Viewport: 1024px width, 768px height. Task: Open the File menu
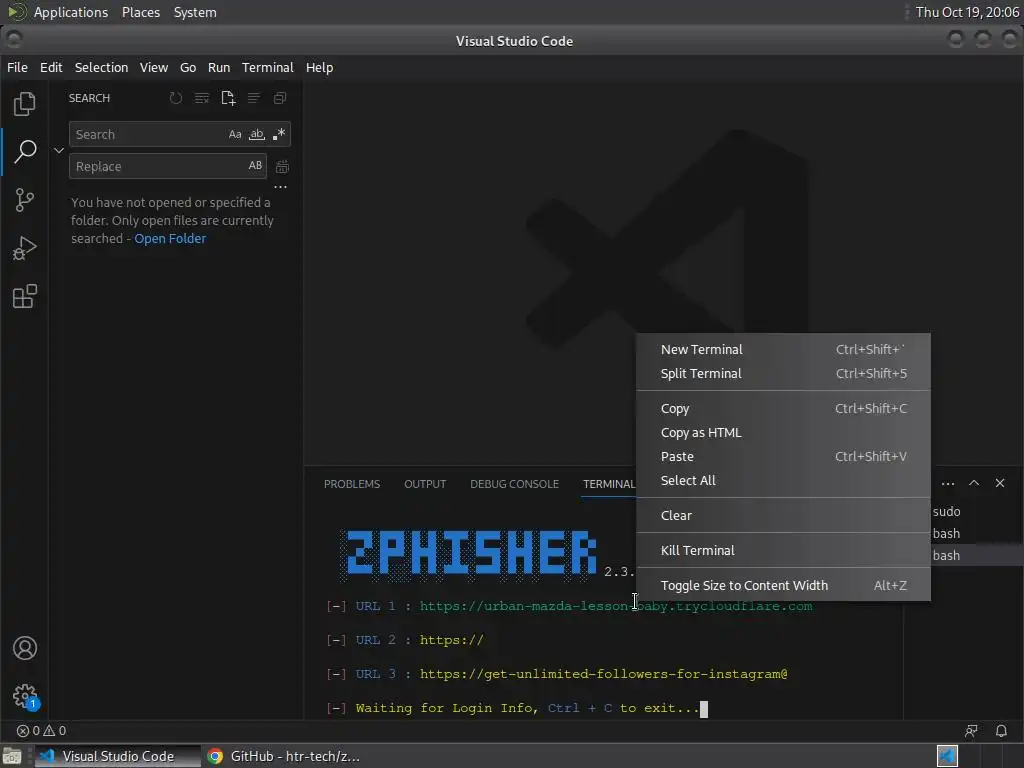tap(18, 67)
